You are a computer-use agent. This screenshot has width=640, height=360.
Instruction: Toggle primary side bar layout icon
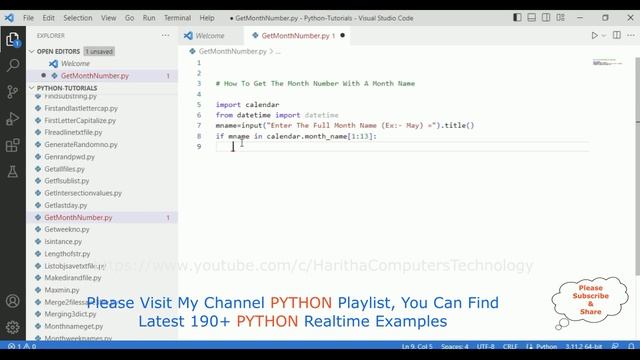pyautogui.click(x=517, y=18)
